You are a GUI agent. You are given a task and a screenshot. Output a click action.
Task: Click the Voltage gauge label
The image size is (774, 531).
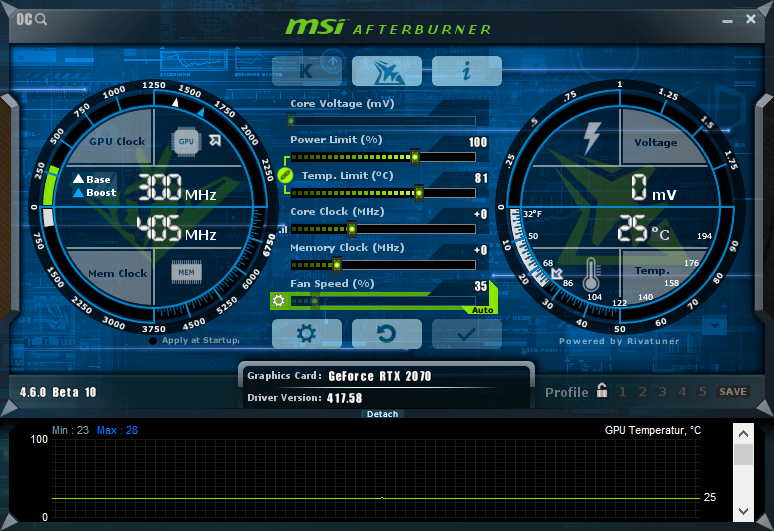coord(656,143)
